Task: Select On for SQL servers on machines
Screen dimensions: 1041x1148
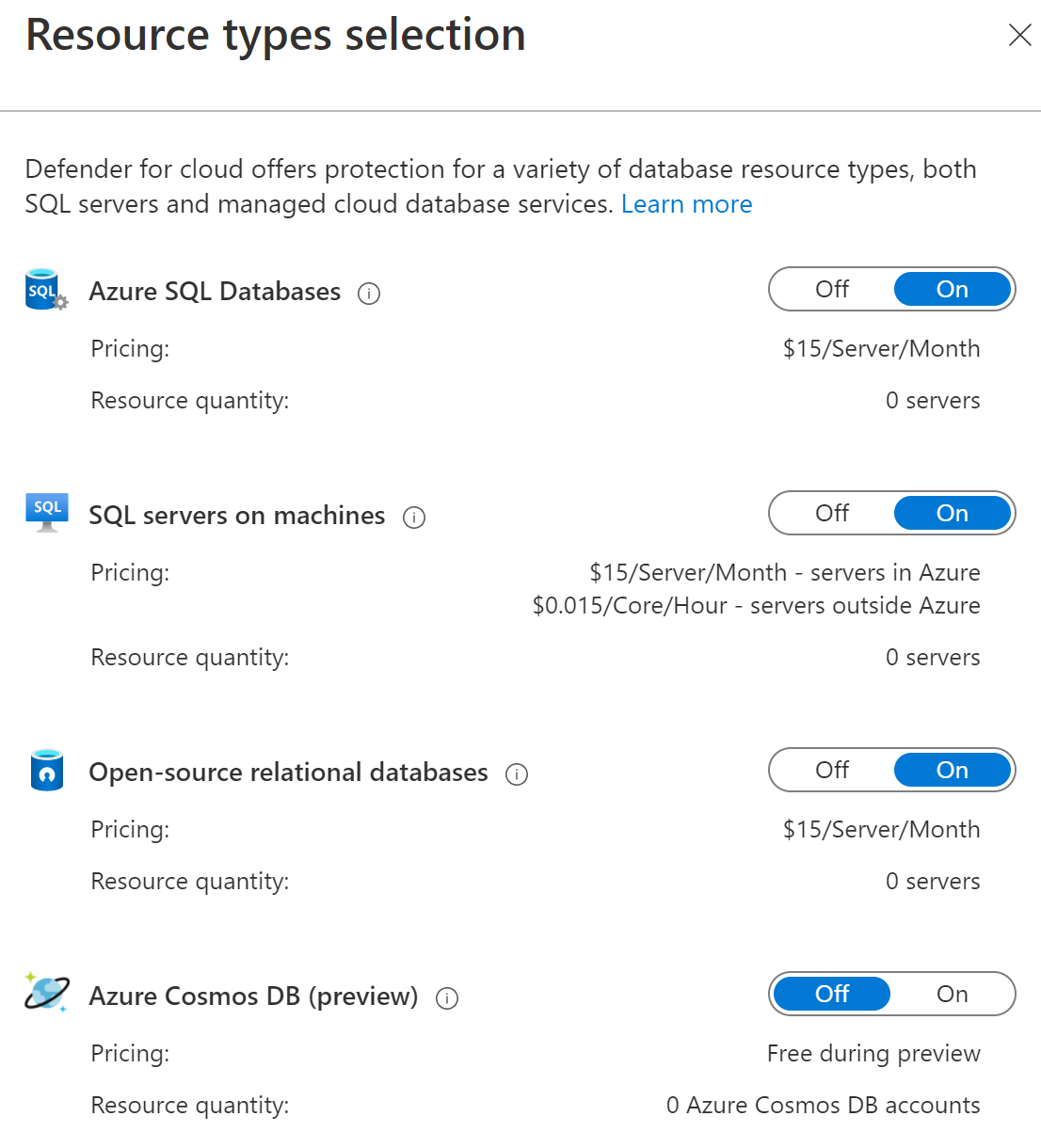Action: [x=952, y=514]
